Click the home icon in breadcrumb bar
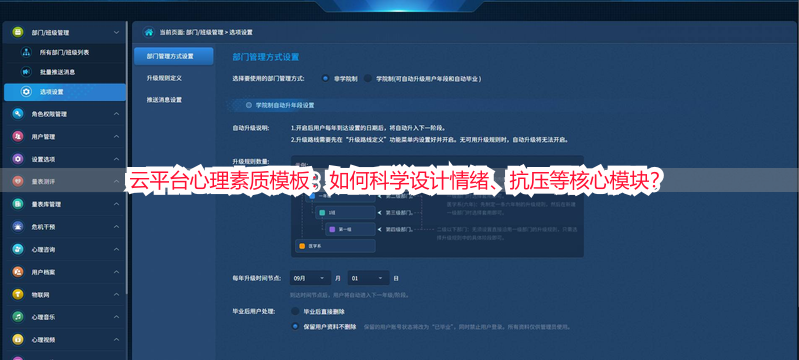The height and width of the screenshot is (360, 799). coord(149,32)
